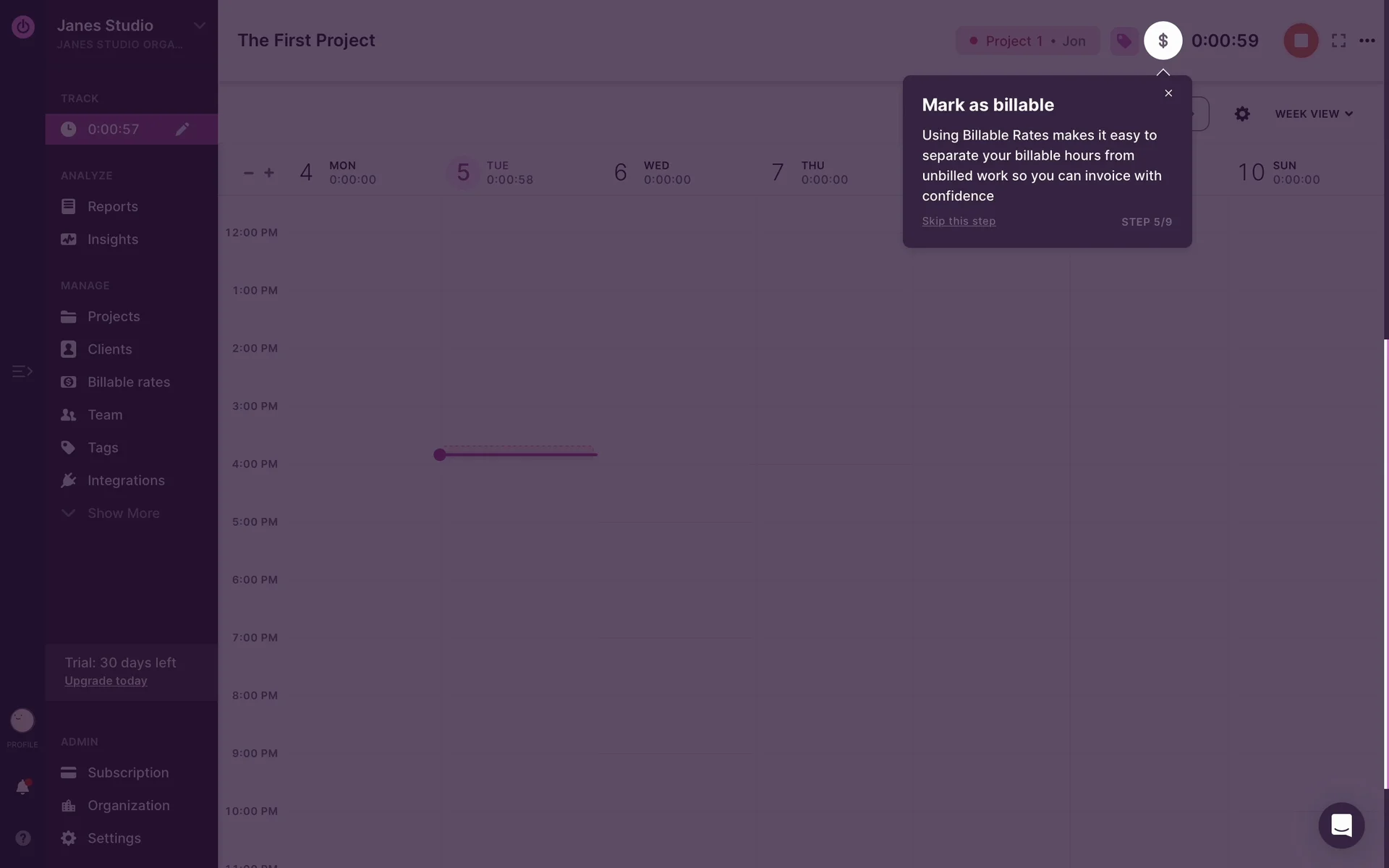This screenshot has height=868, width=1389.
Task: Open the three-dots more options menu
Action: (1367, 41)
